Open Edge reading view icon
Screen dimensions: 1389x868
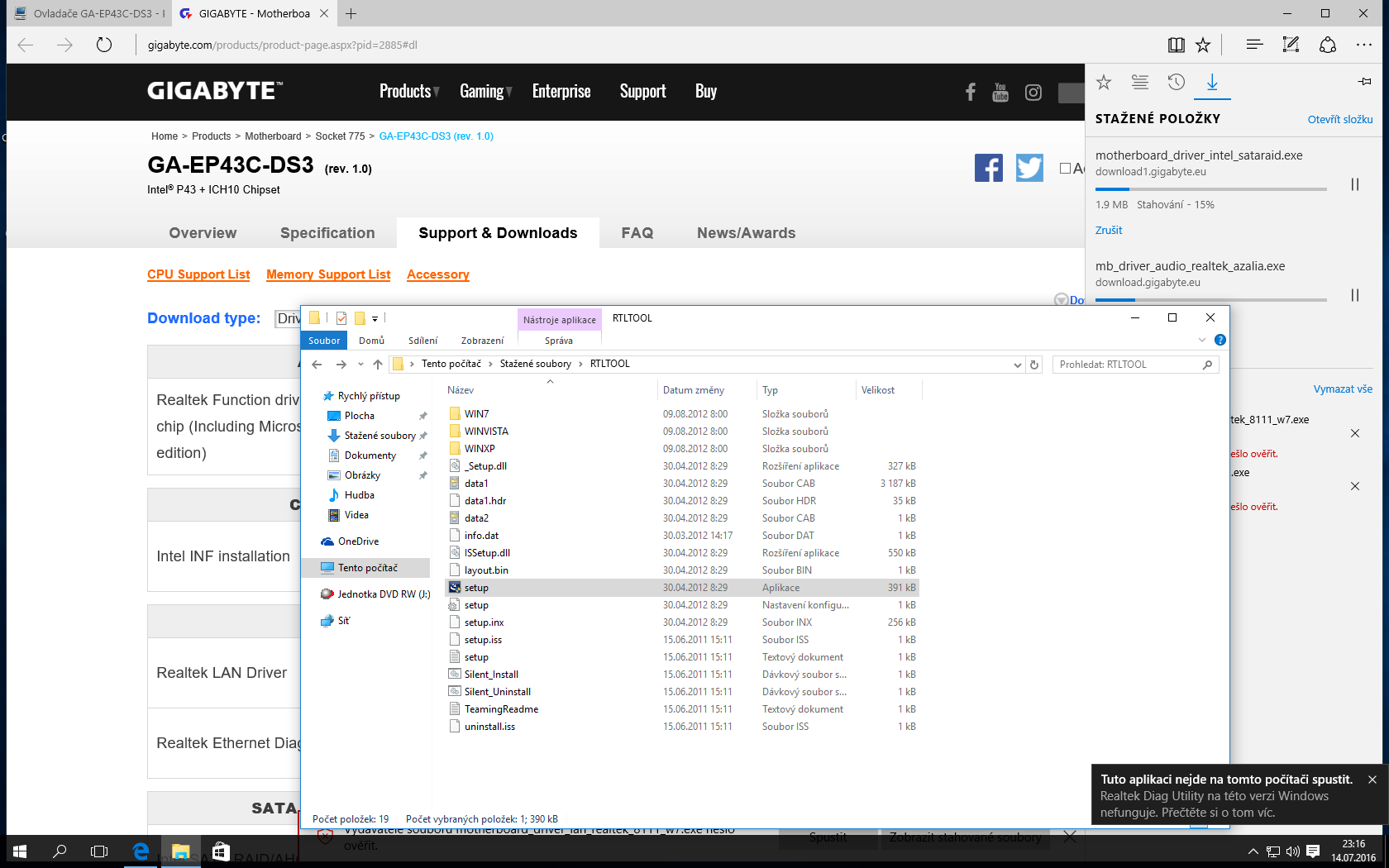[x=1176, y=45]
